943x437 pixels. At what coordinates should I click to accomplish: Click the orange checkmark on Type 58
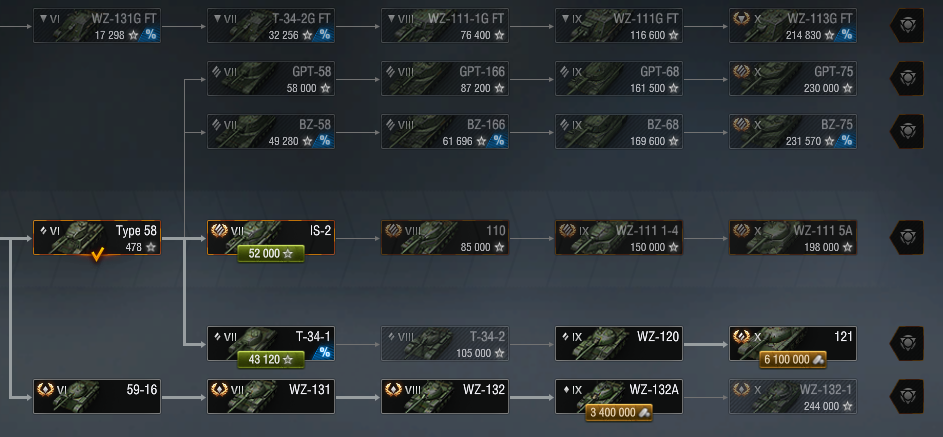click(97, 255)
